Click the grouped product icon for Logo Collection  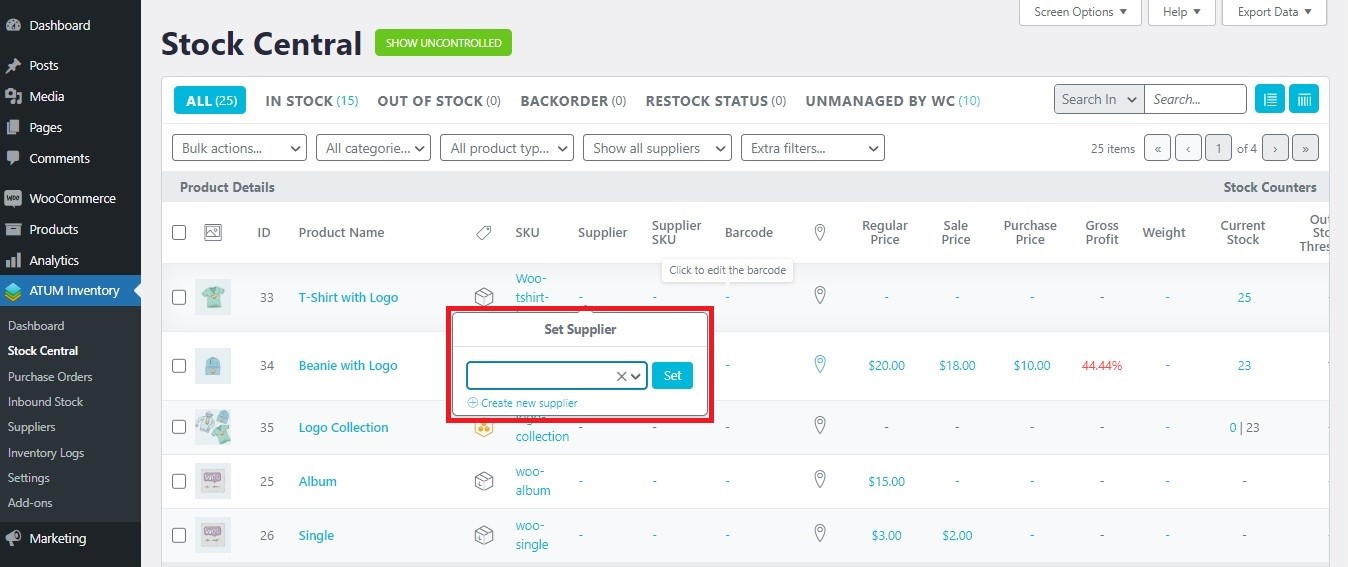click(483, 428)
